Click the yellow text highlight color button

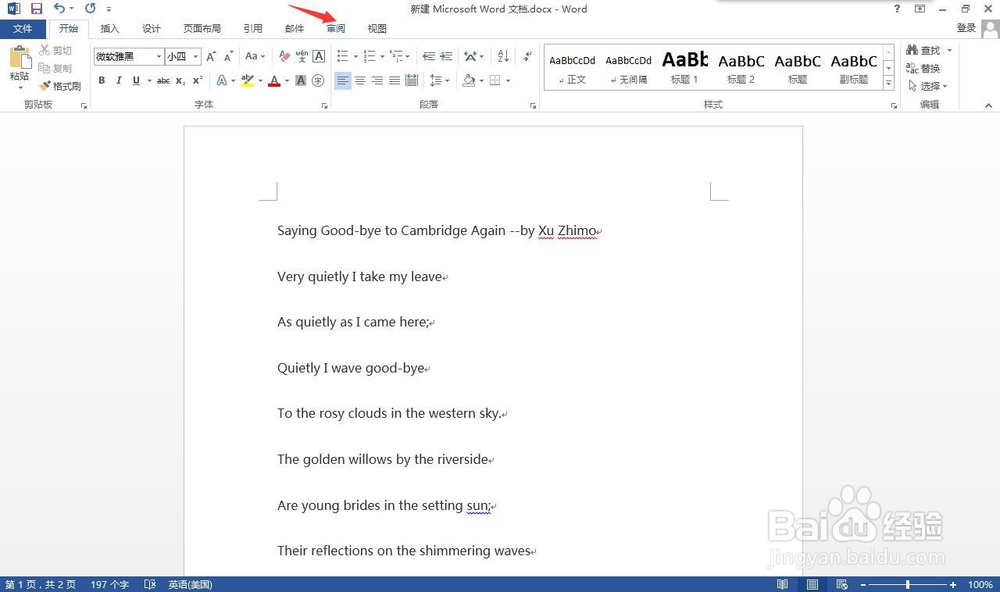(x=247, y=80)
